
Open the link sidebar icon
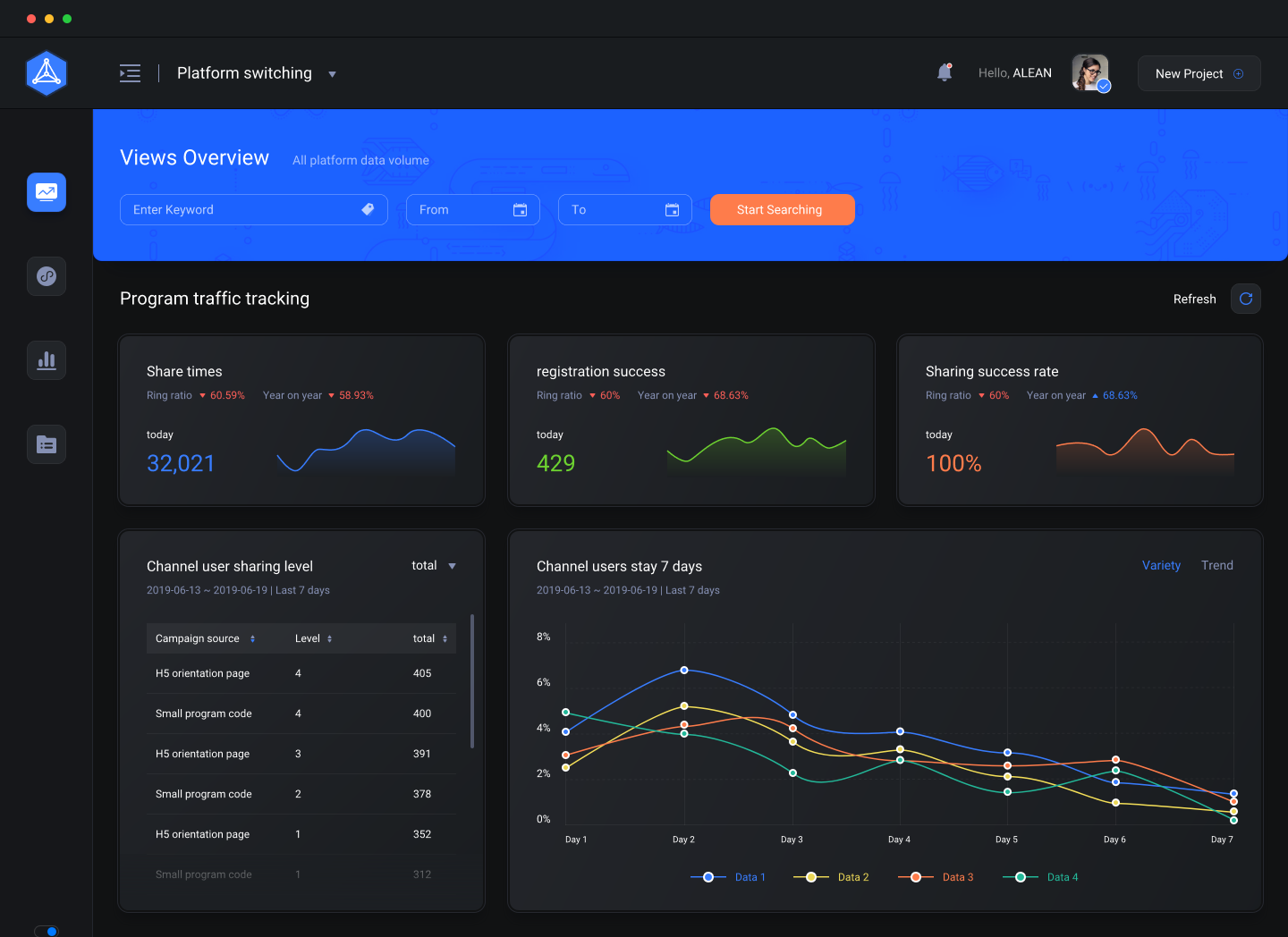47,276
